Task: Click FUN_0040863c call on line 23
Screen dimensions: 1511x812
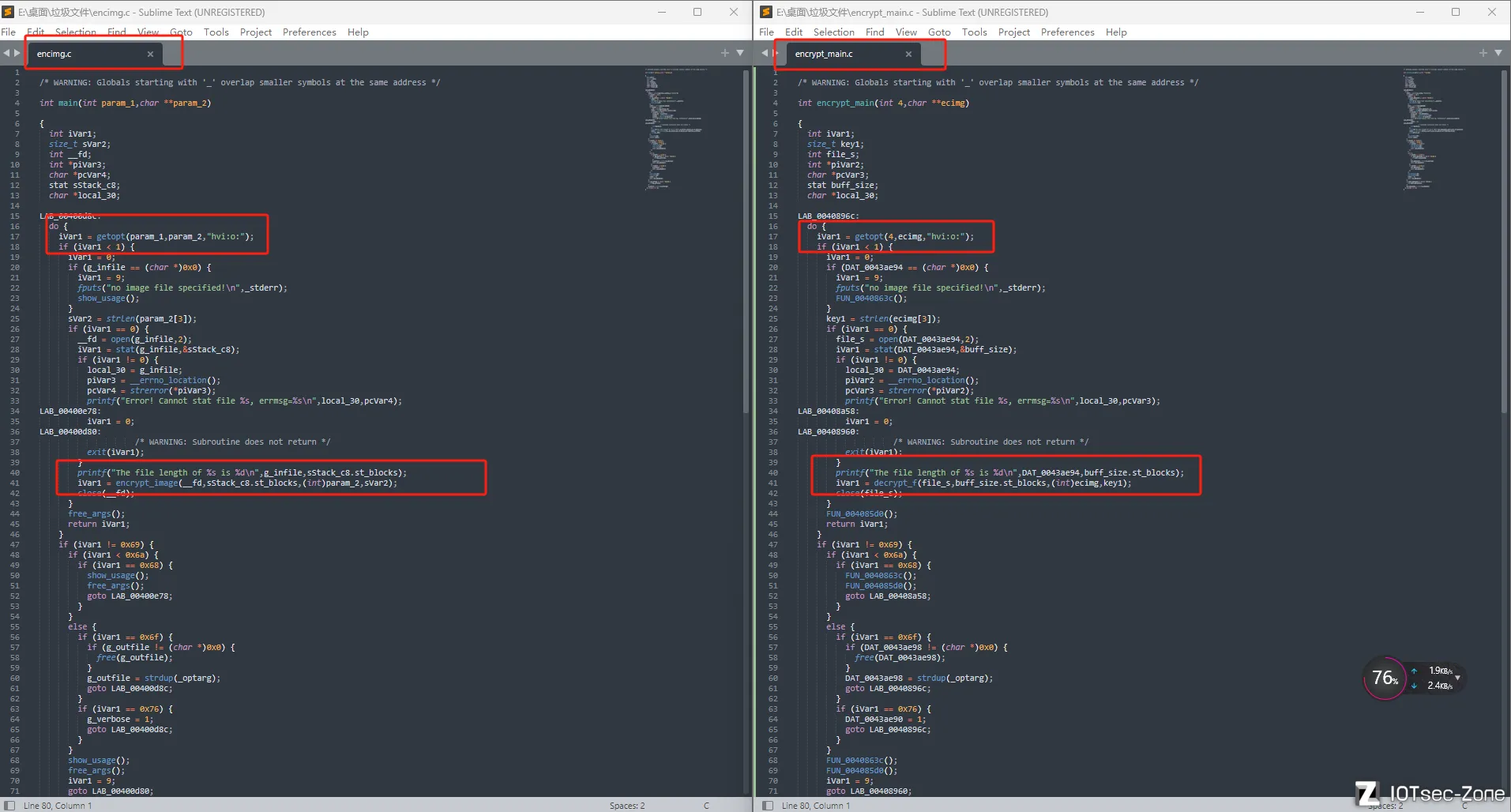Action: click(x=871, y=298)
